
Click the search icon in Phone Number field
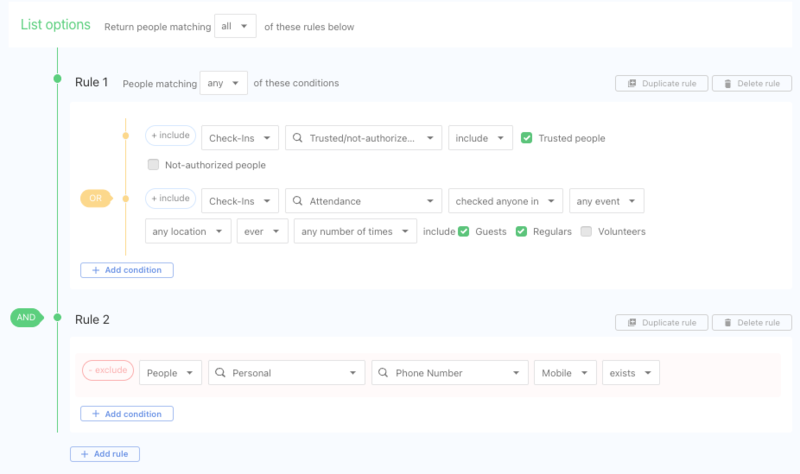pyautogui.click(x=384, y=373)
